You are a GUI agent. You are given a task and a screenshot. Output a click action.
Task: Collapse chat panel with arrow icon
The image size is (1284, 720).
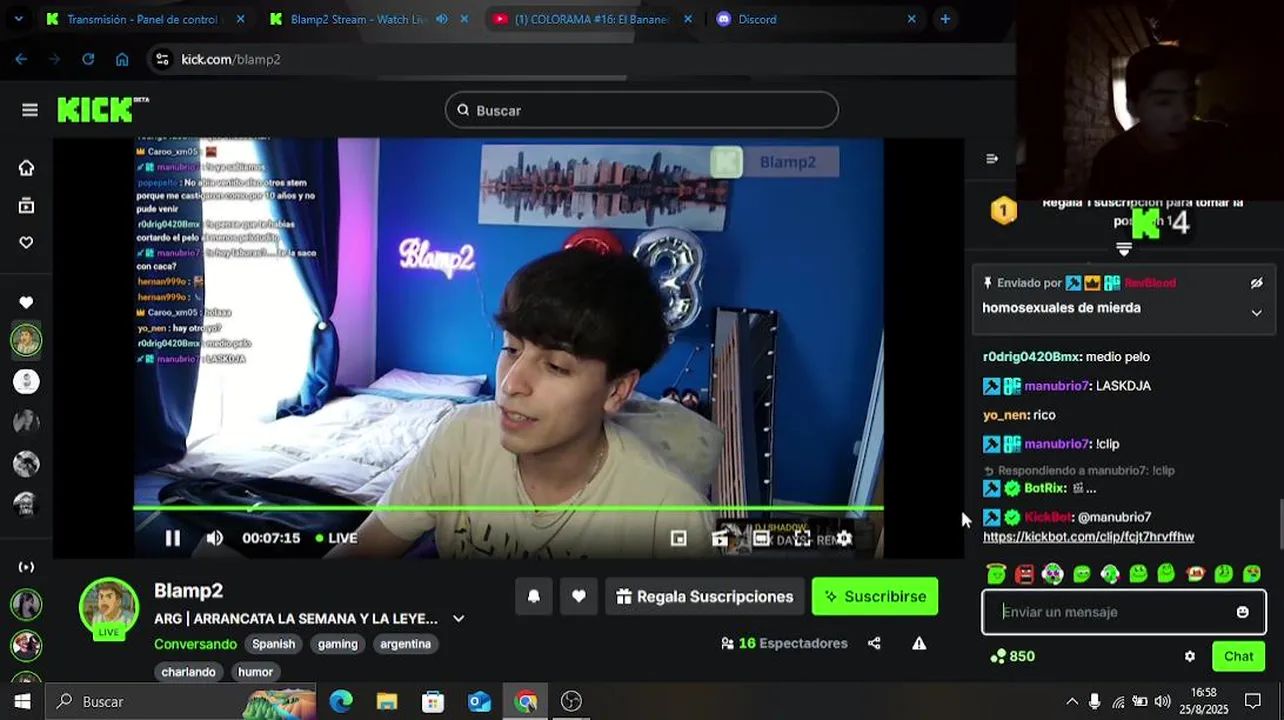coord(992,158)
